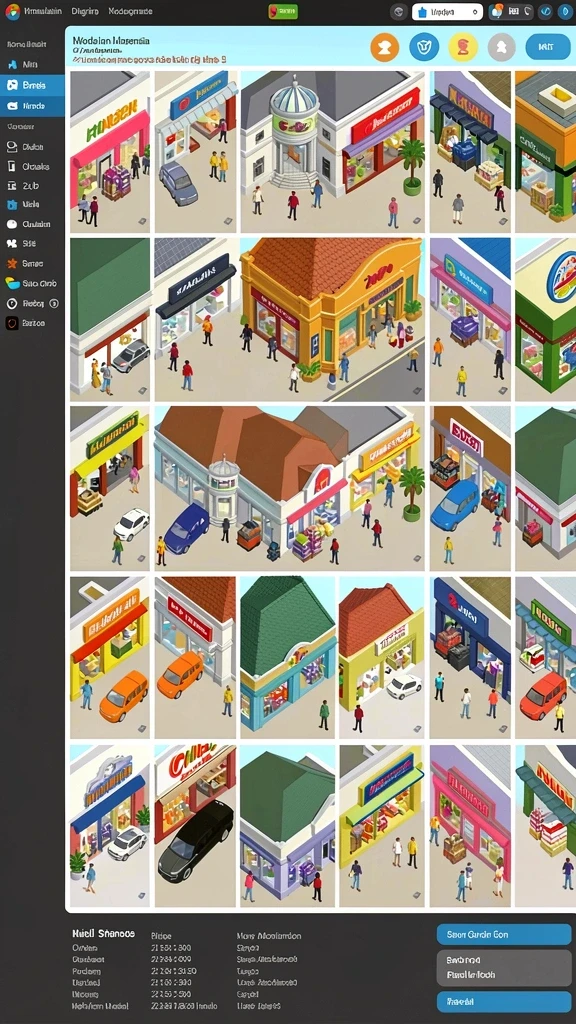The width and height of the screenshot is (576, 1024).
Task: Open the thumbnail with the blue car parked by a shop
Action: coord(470,488)
